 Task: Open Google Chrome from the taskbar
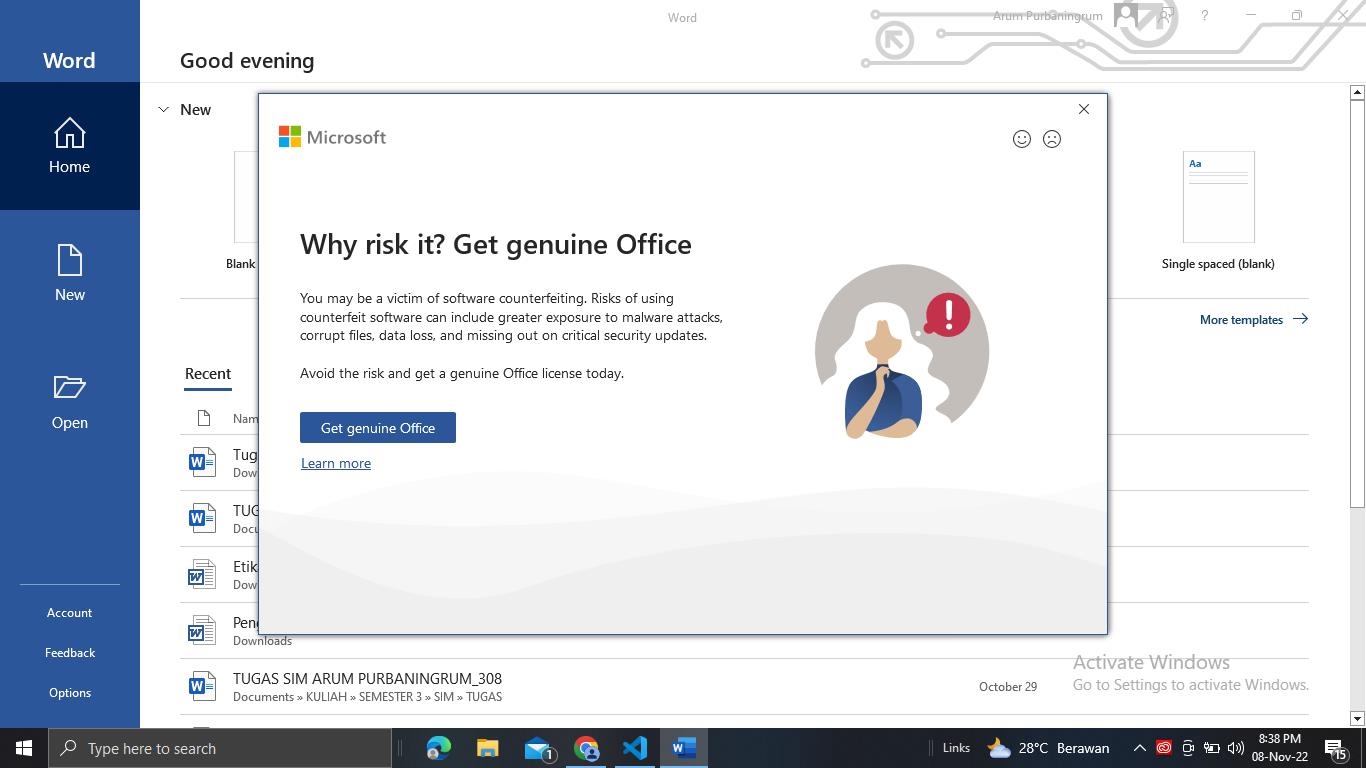point(586,748)
